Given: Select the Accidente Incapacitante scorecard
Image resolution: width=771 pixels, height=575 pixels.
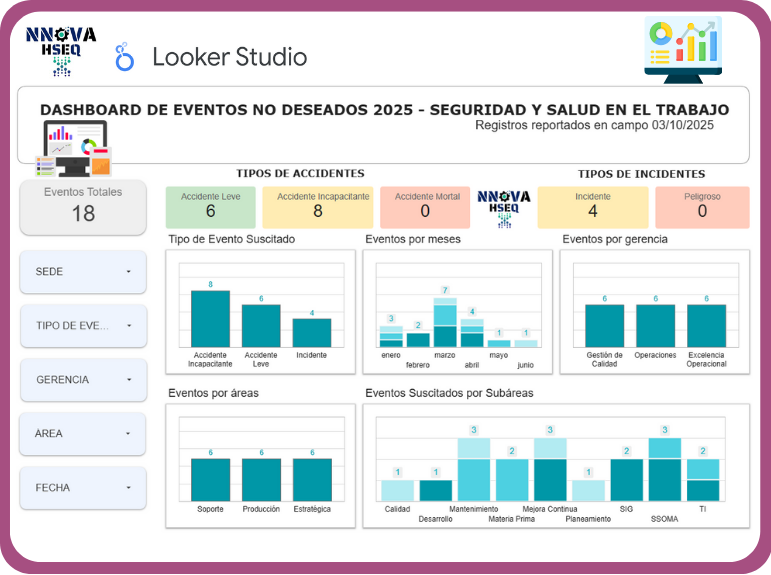Looking at the screenshot, I should tap(317, 206).
